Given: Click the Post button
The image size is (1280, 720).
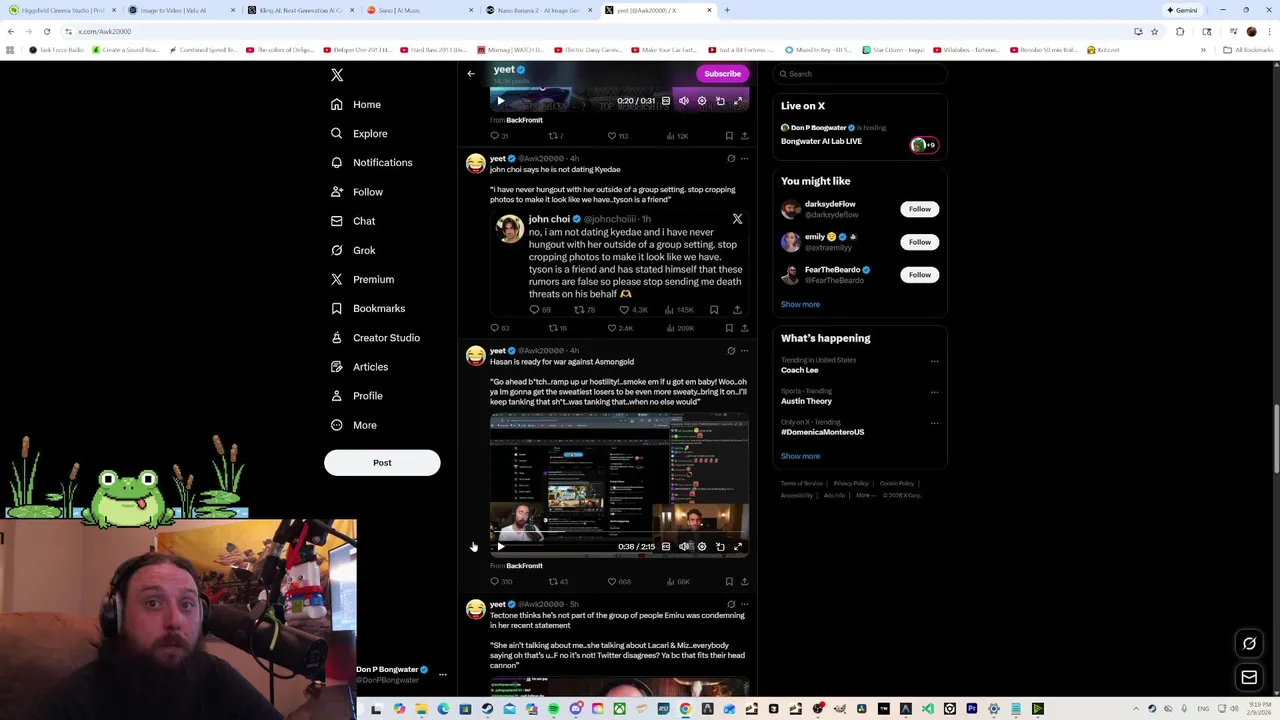Looking at the screenshot, I should tap(382, 462).
